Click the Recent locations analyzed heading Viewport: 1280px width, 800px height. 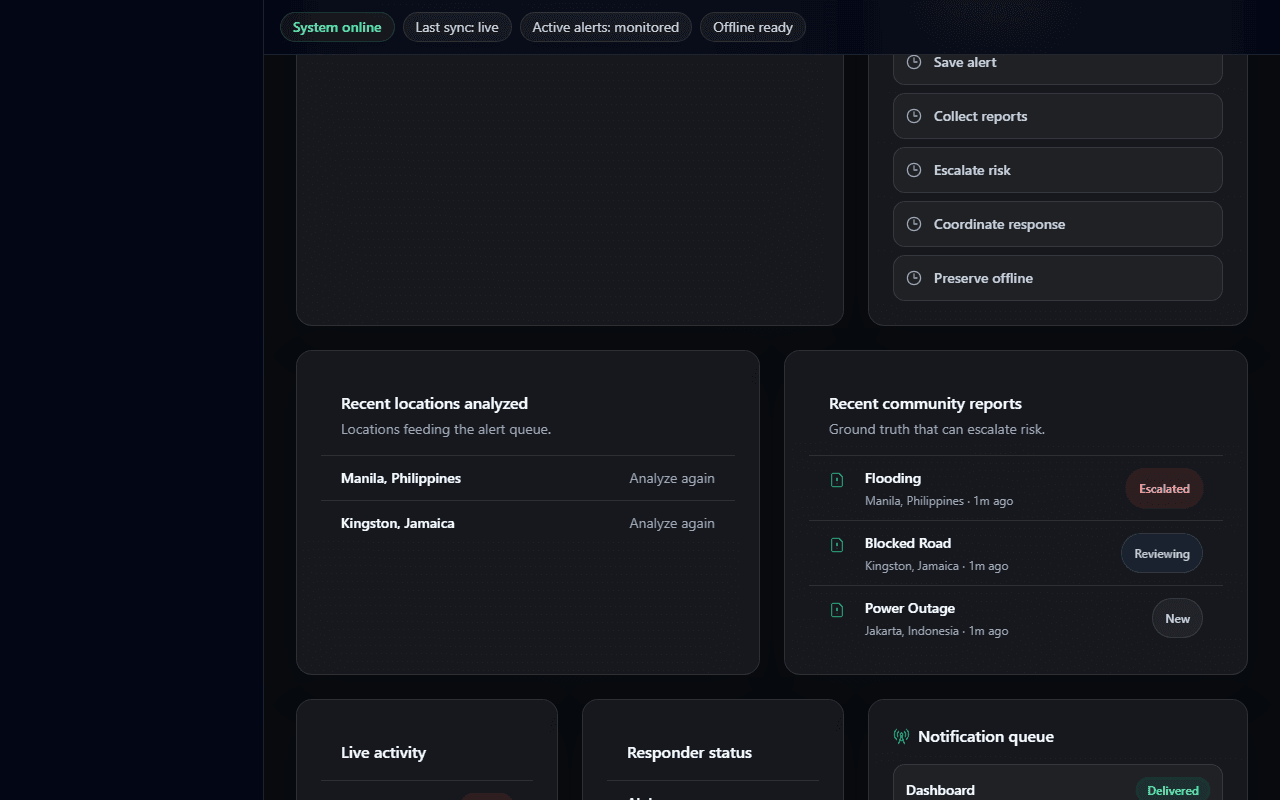tap(434, 404)
